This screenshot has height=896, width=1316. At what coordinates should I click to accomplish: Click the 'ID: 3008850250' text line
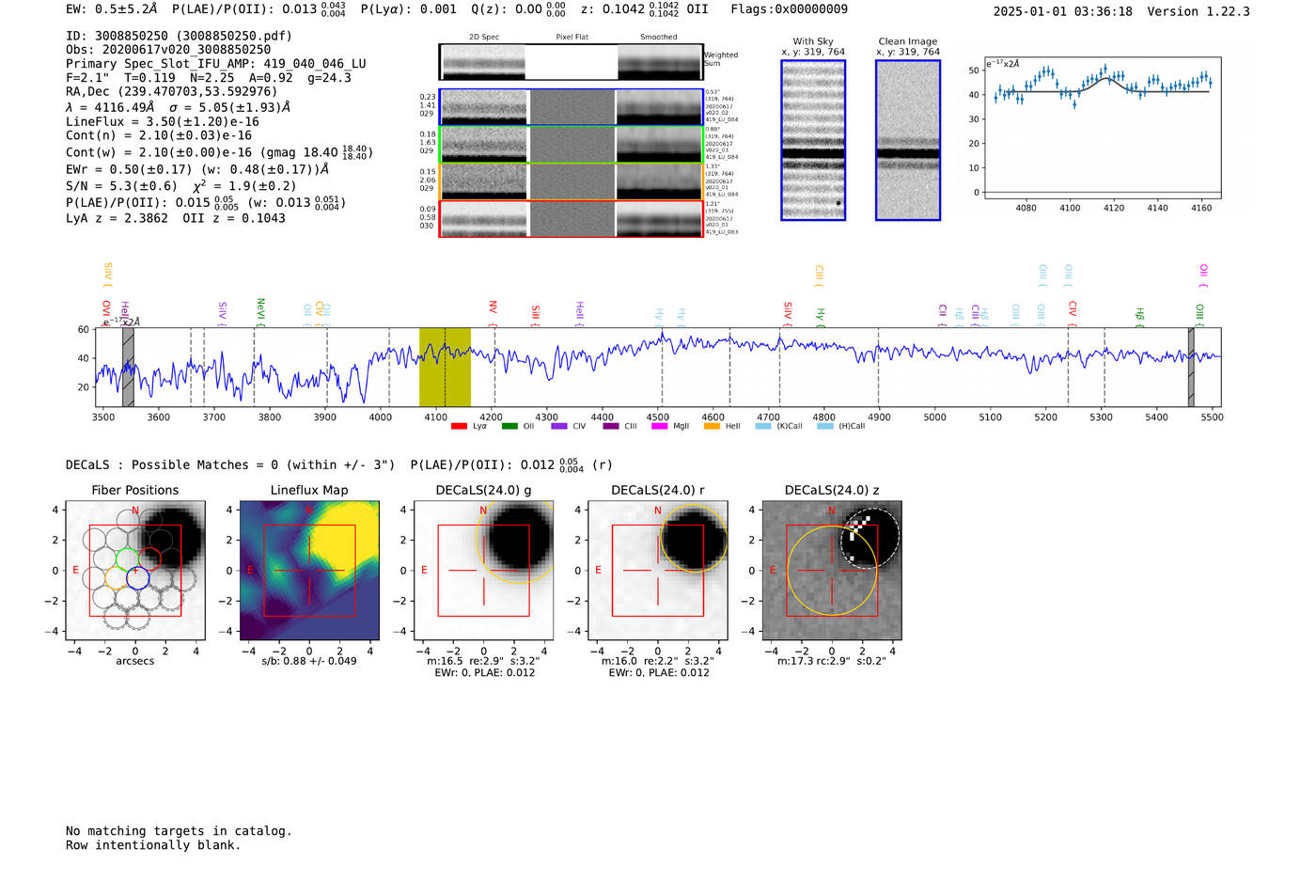179,36
